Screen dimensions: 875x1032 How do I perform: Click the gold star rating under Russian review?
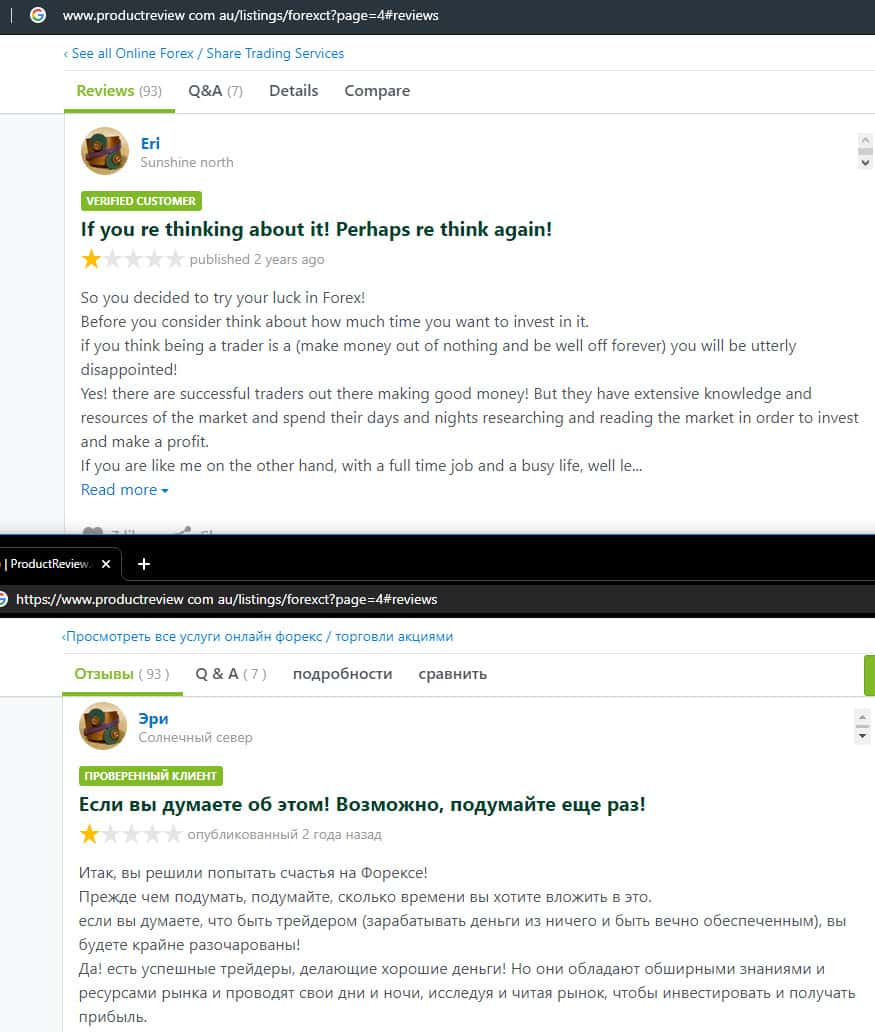click(90, 835)
